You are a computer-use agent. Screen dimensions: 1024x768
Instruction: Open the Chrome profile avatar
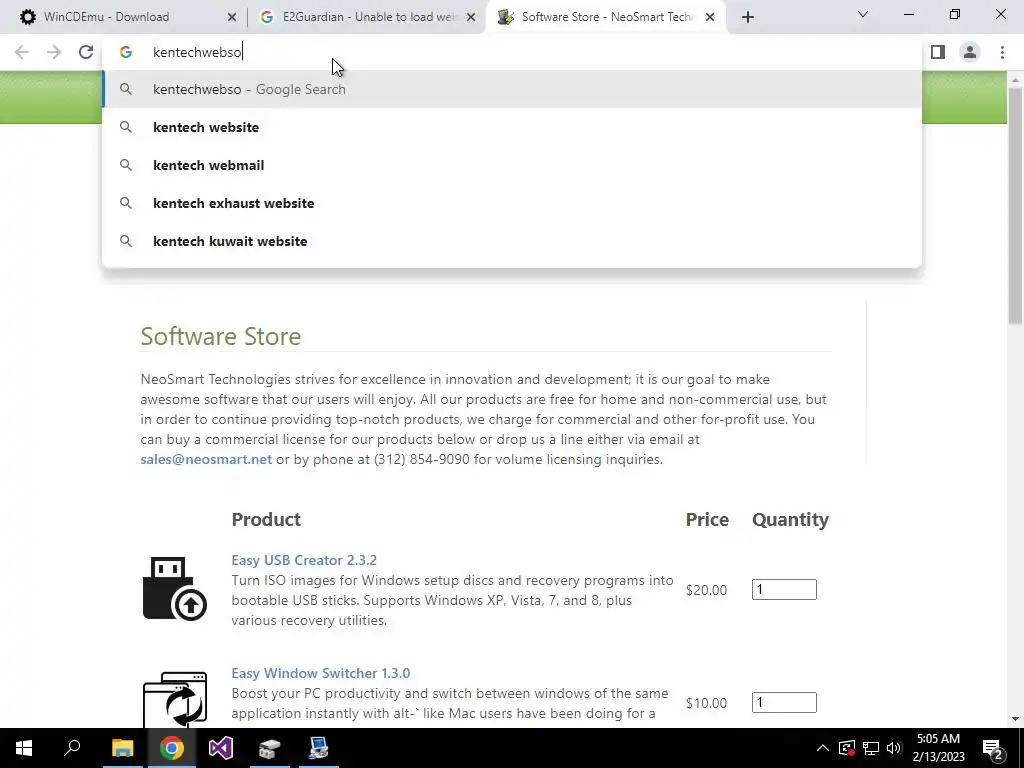coord(970,52)
